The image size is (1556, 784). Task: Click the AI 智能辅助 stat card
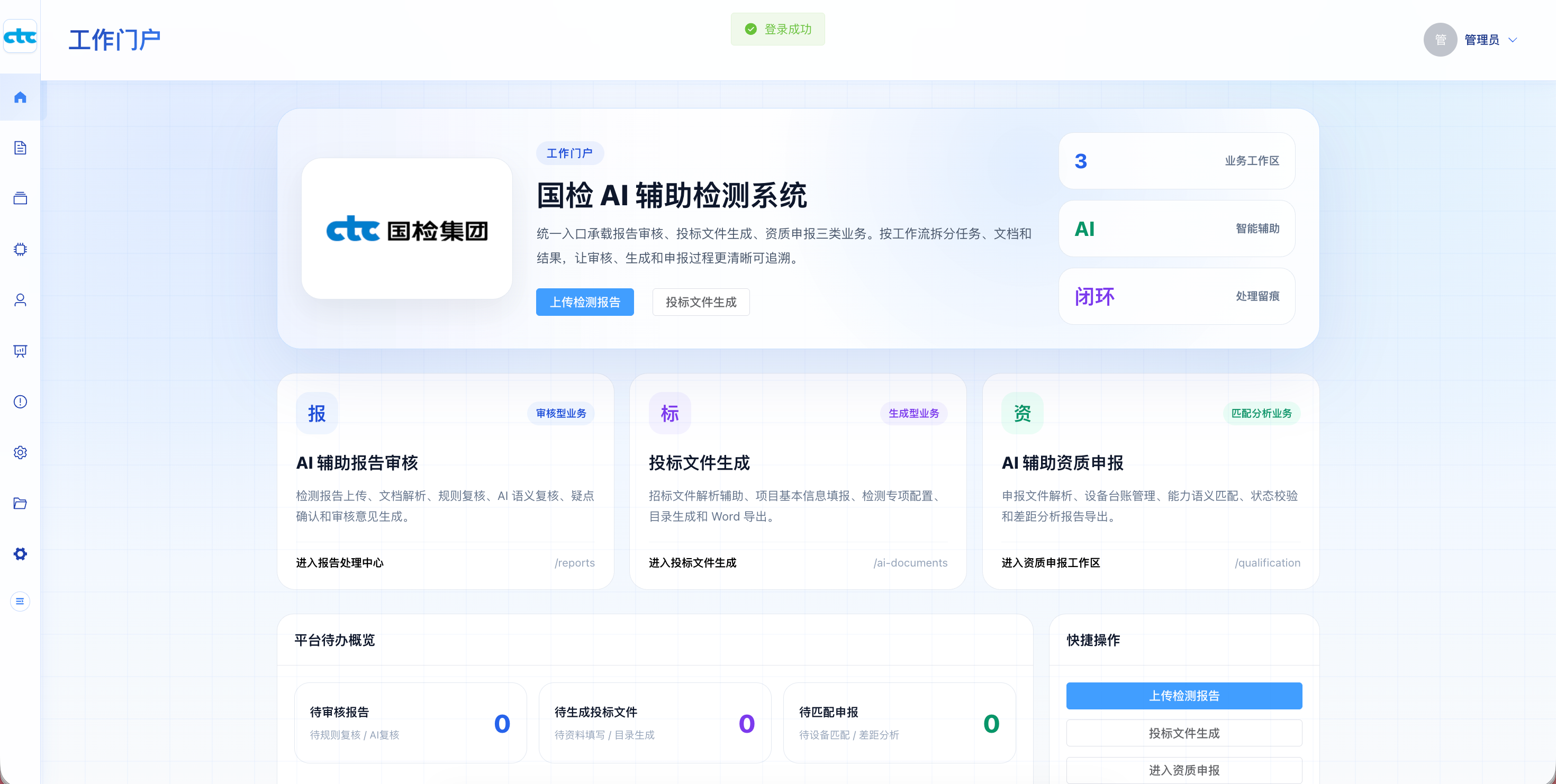click(1177, 229)
